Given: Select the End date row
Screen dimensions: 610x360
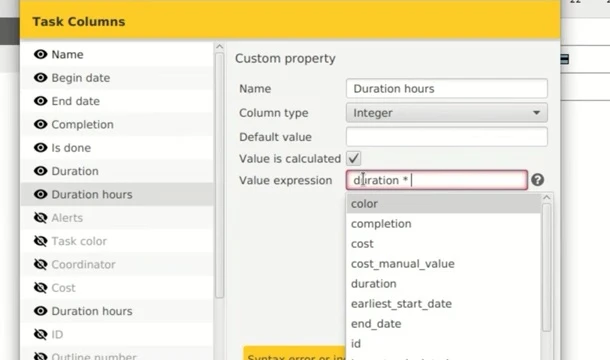Looking at the screenshot, I should (x=117, y=101).
